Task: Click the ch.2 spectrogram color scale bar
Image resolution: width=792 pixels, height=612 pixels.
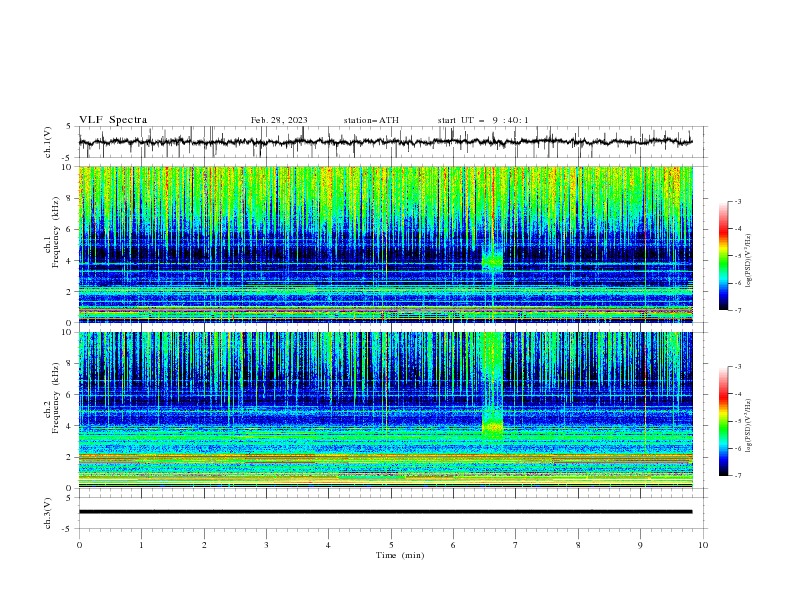Action: click(724, 421)
